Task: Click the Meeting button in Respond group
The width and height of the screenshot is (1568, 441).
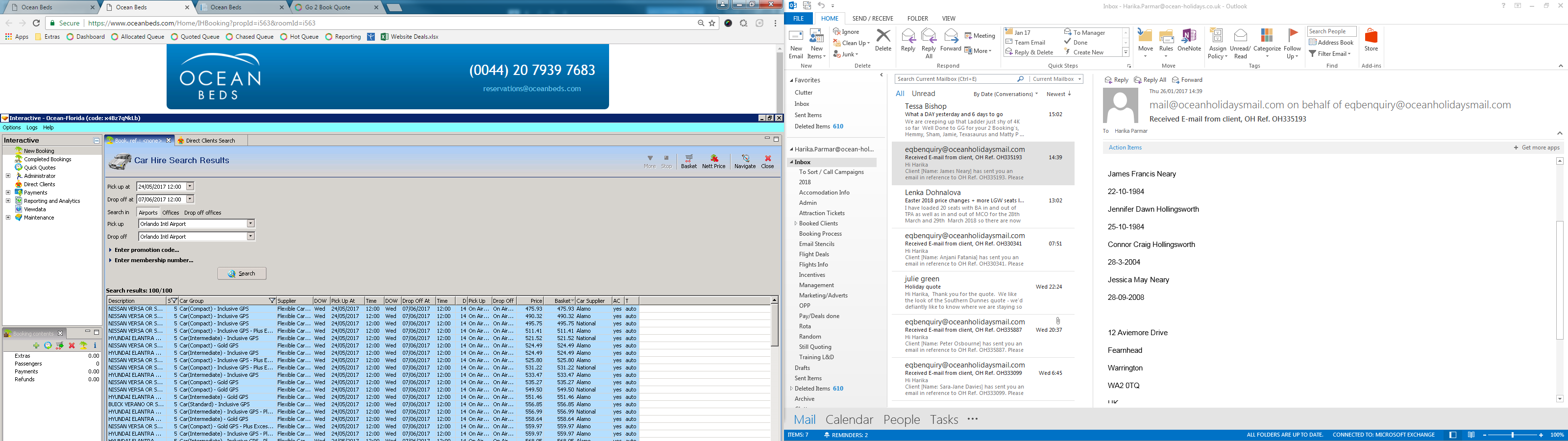Action: click(x=980, y=35)
